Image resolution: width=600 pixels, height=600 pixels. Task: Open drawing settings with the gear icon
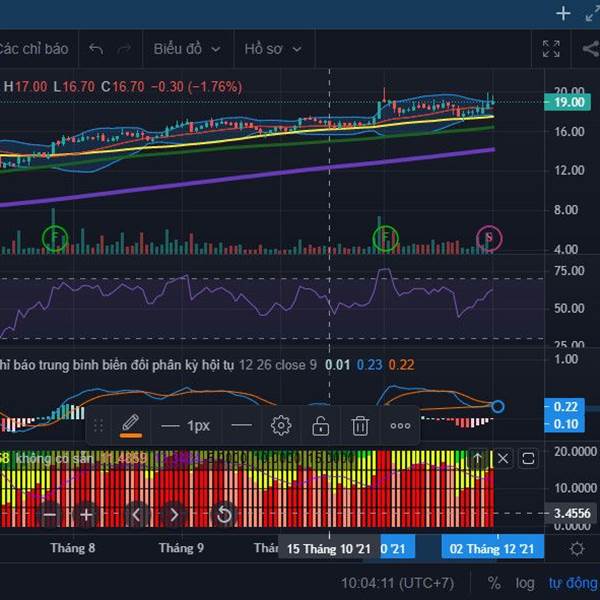click(x=281, y=426)
